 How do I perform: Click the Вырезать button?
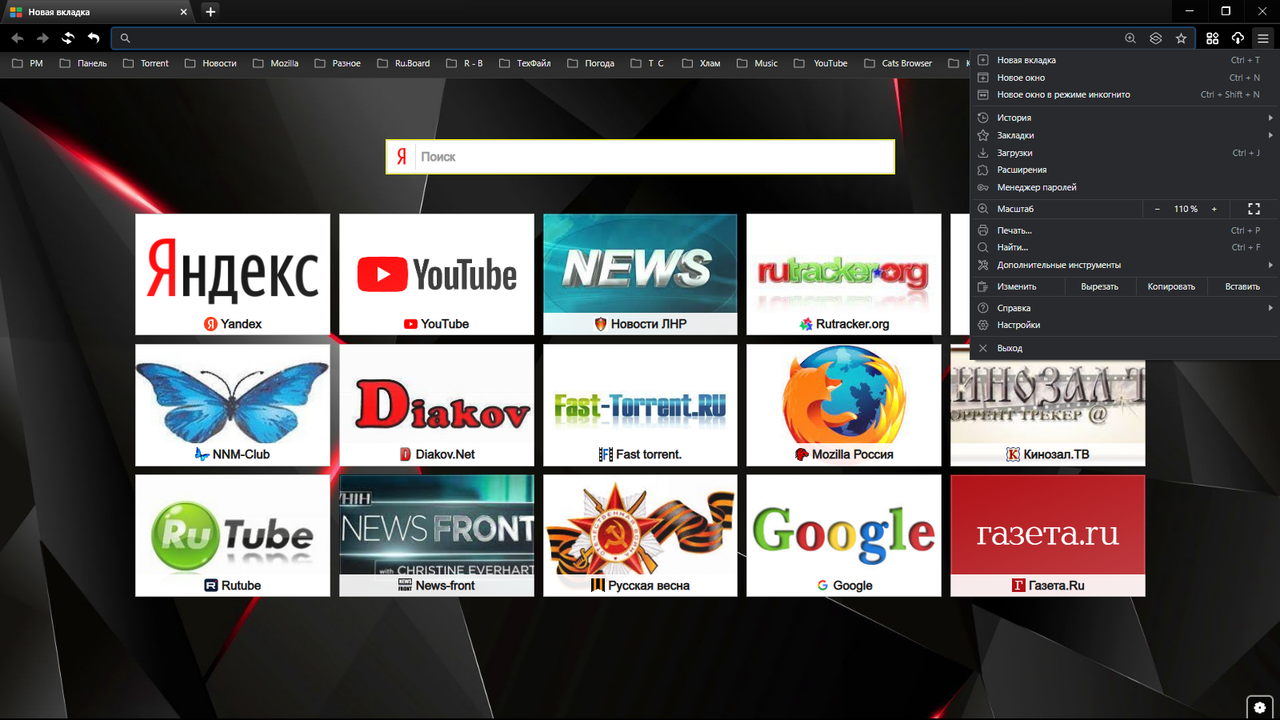pyautogui.click(x=1099, y=286)
